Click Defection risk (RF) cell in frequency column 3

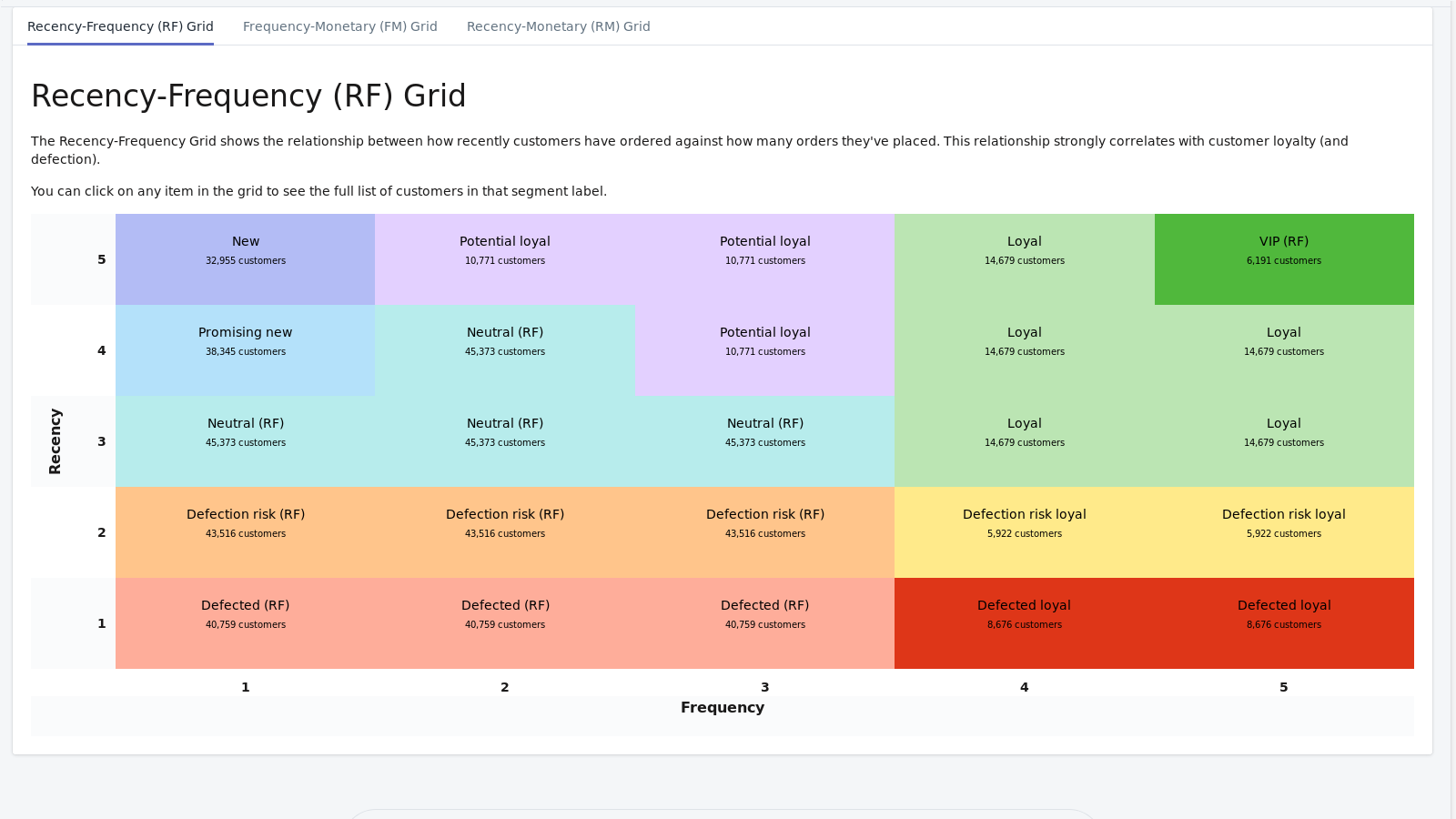tap(765, 532)
